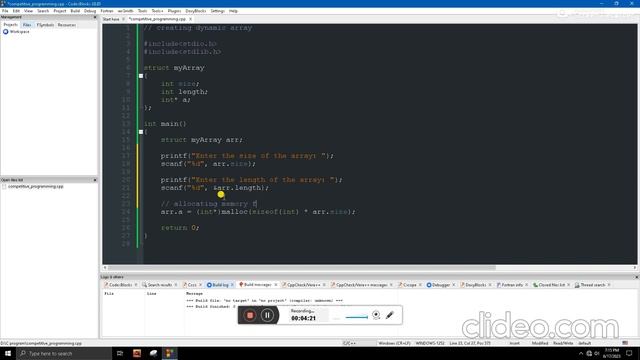Select competitive_programming.cpp in Open files list
Viewport: 640px width, 360px height.
pos(36,187)
